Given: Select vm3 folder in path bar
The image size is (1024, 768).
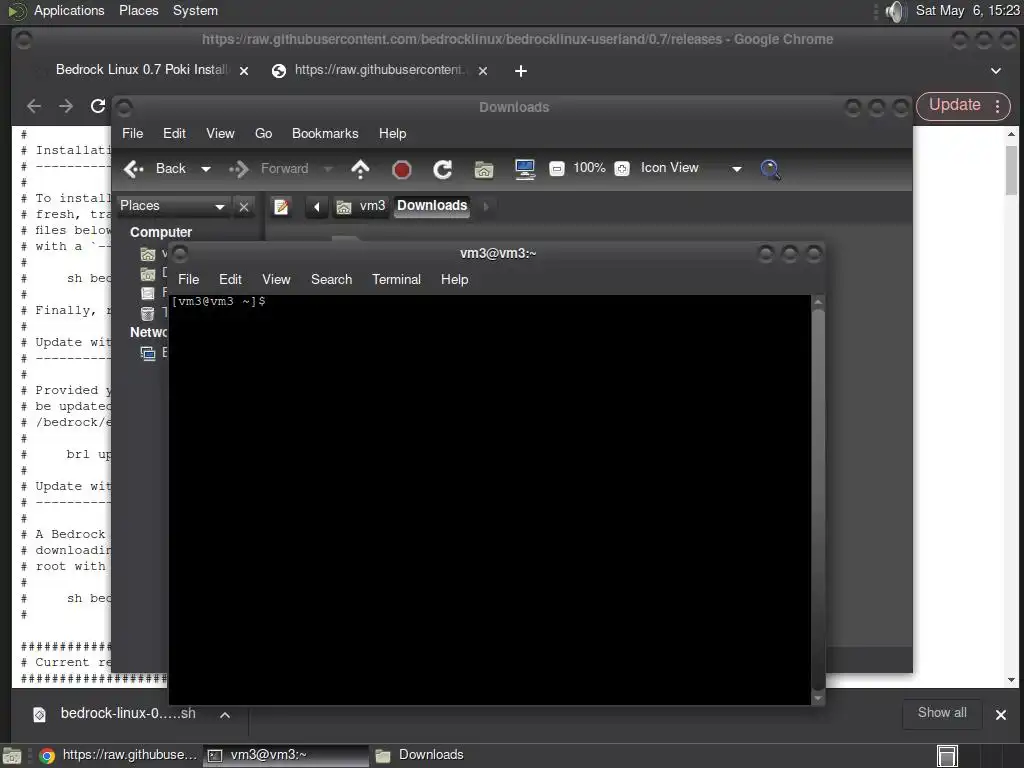Looking at the screenshot, I should 360,206.
